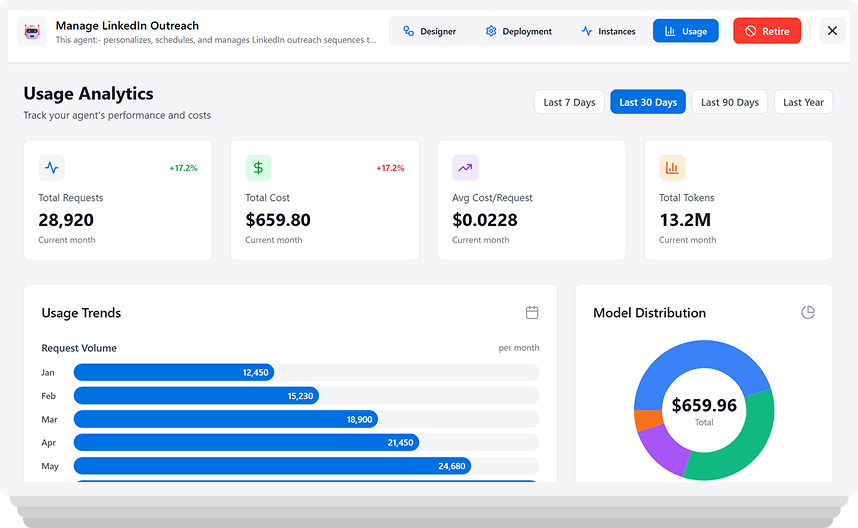Click the Avg Cost/Request trend icon

point(465,168)
